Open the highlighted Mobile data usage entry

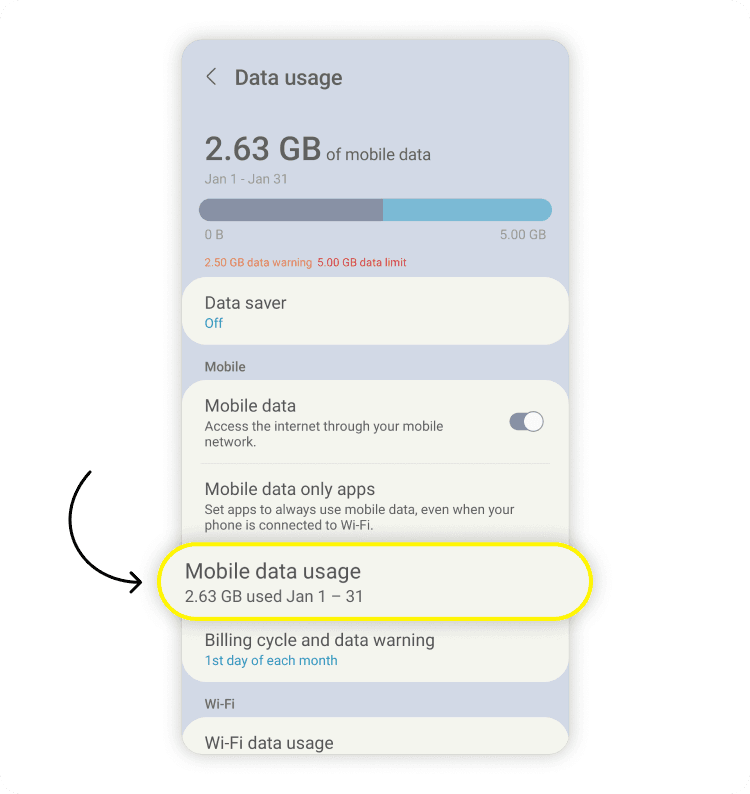(x=375, y=582)
